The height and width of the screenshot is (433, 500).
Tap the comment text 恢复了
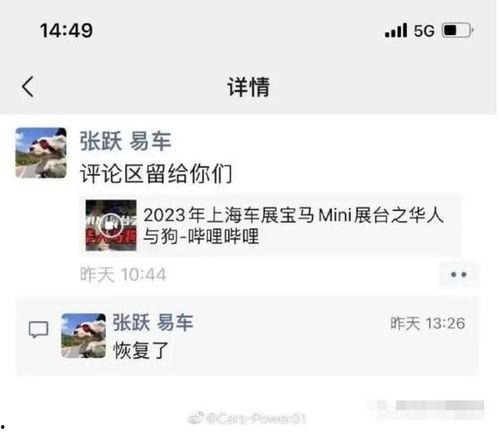pos(141,350)
